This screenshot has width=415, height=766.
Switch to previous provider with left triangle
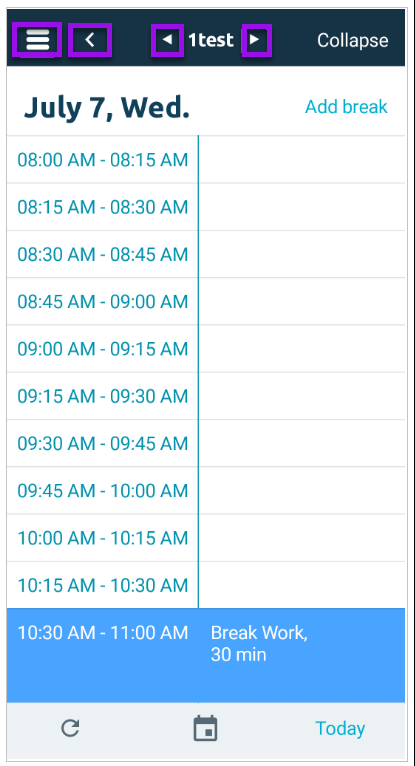[x=167, y=40]
